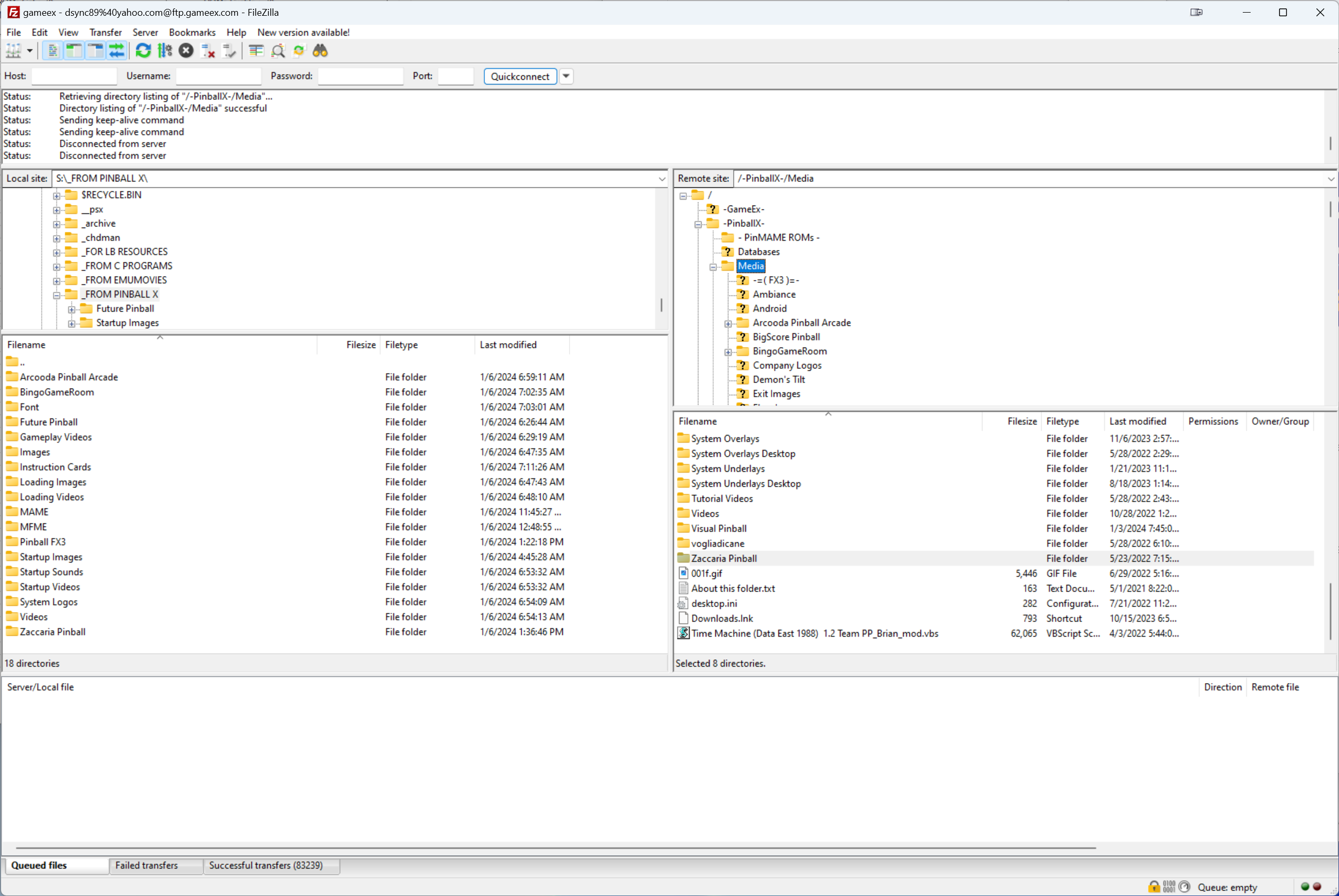1339x896 pixels.
Task: Open the Site Manager icon
Action: click(x=13, y=51)
